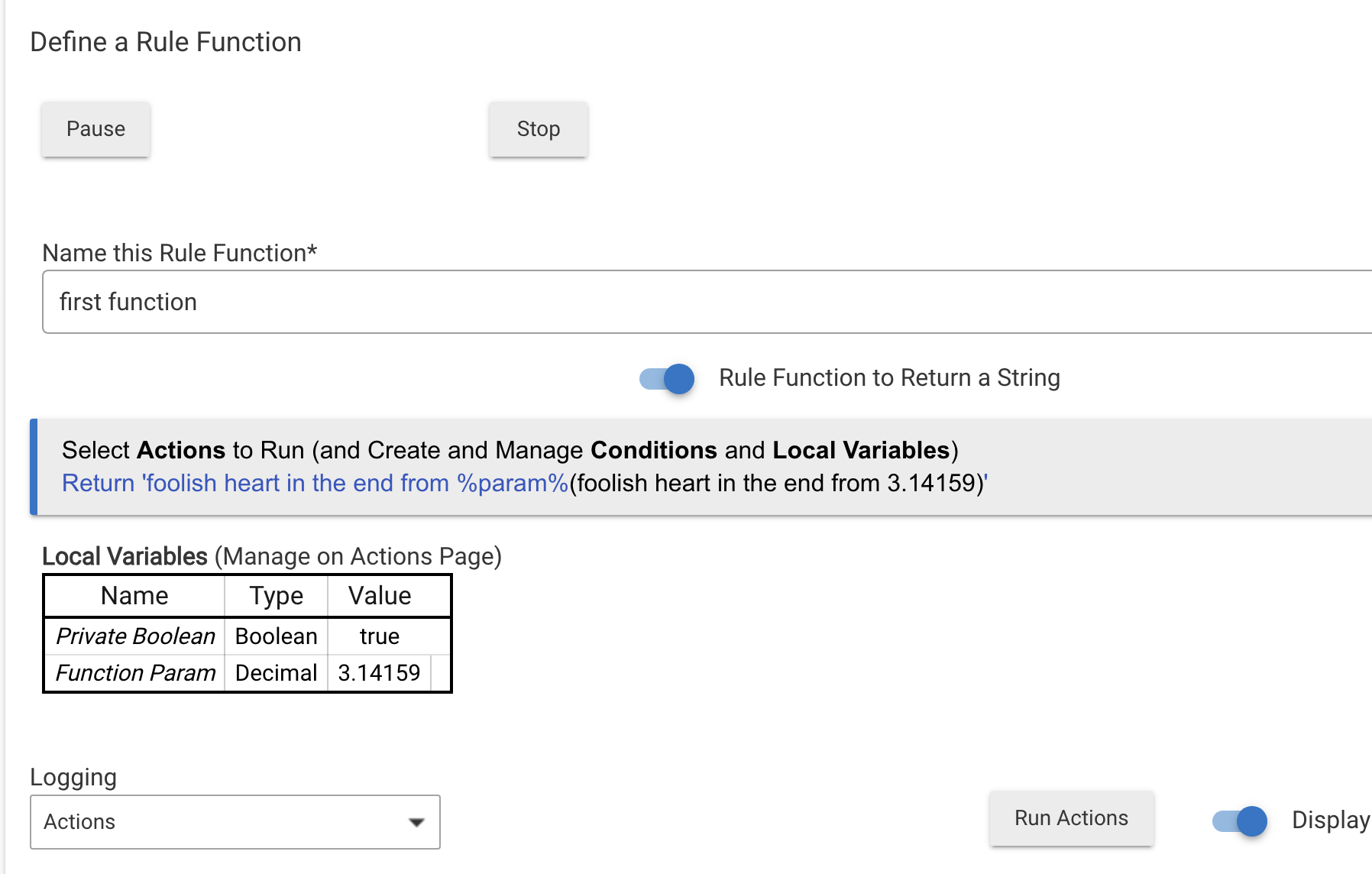Click the Logging label
Screen dimensions: 1372x874
pyautogui.click(x=73, y=777)
